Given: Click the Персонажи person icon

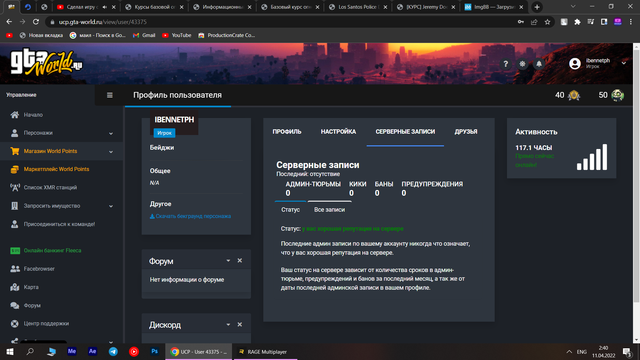Looking at the screenshot, I should (x=15, y=133).
